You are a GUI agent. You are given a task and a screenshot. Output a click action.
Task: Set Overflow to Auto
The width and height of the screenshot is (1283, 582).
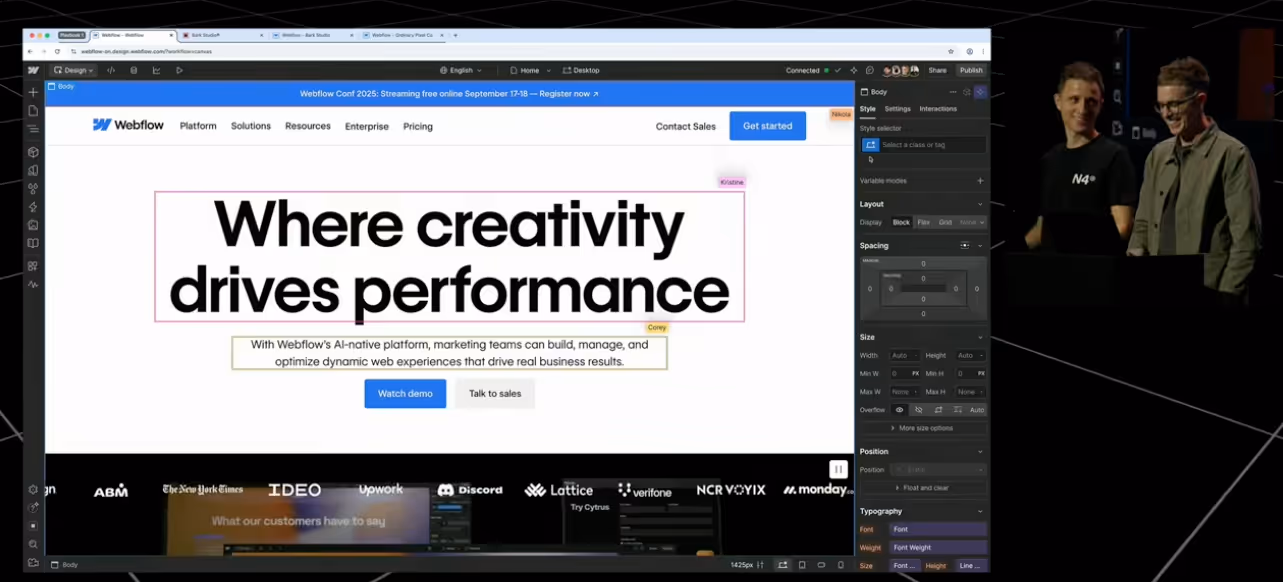[x=977, y=410]
